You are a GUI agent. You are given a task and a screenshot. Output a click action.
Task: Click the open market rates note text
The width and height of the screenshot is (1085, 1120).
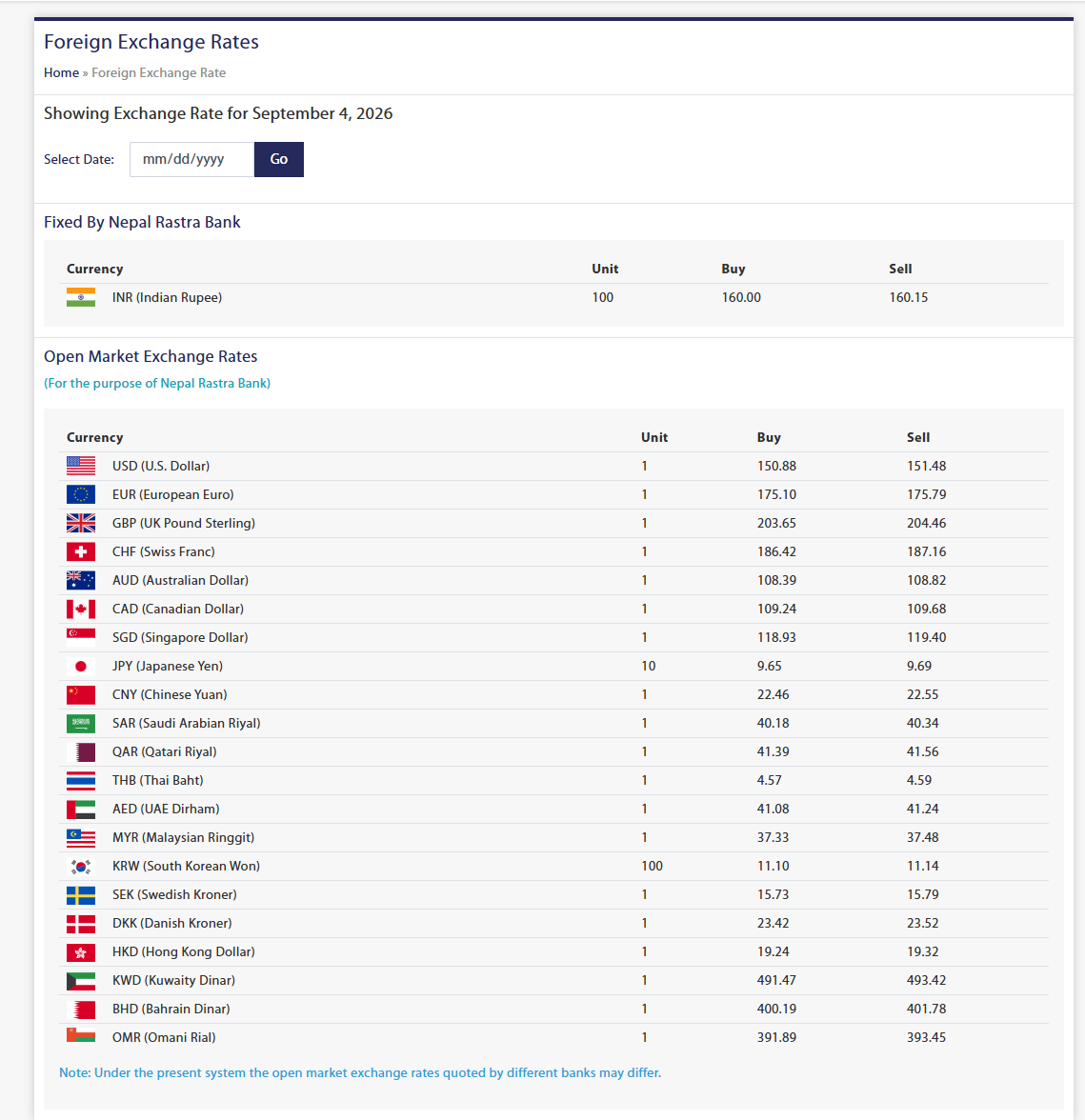[360, 1072]
